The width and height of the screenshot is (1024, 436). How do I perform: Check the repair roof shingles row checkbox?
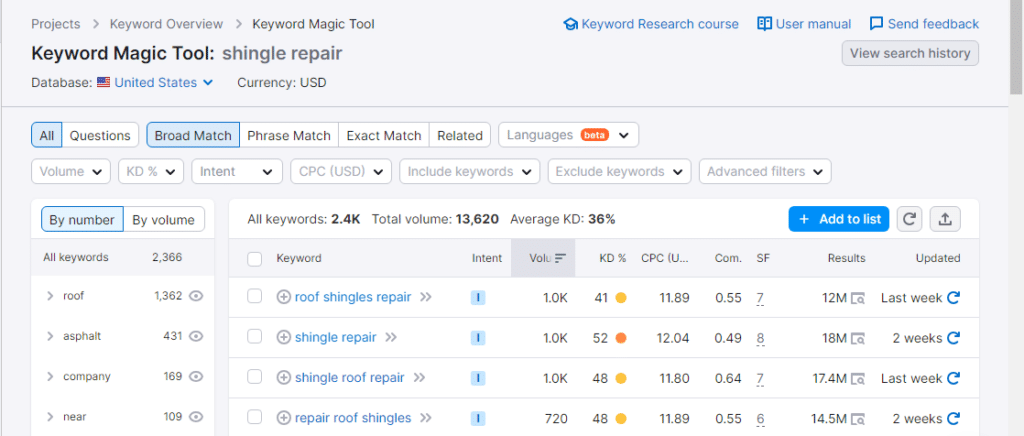tap(255, 417)
